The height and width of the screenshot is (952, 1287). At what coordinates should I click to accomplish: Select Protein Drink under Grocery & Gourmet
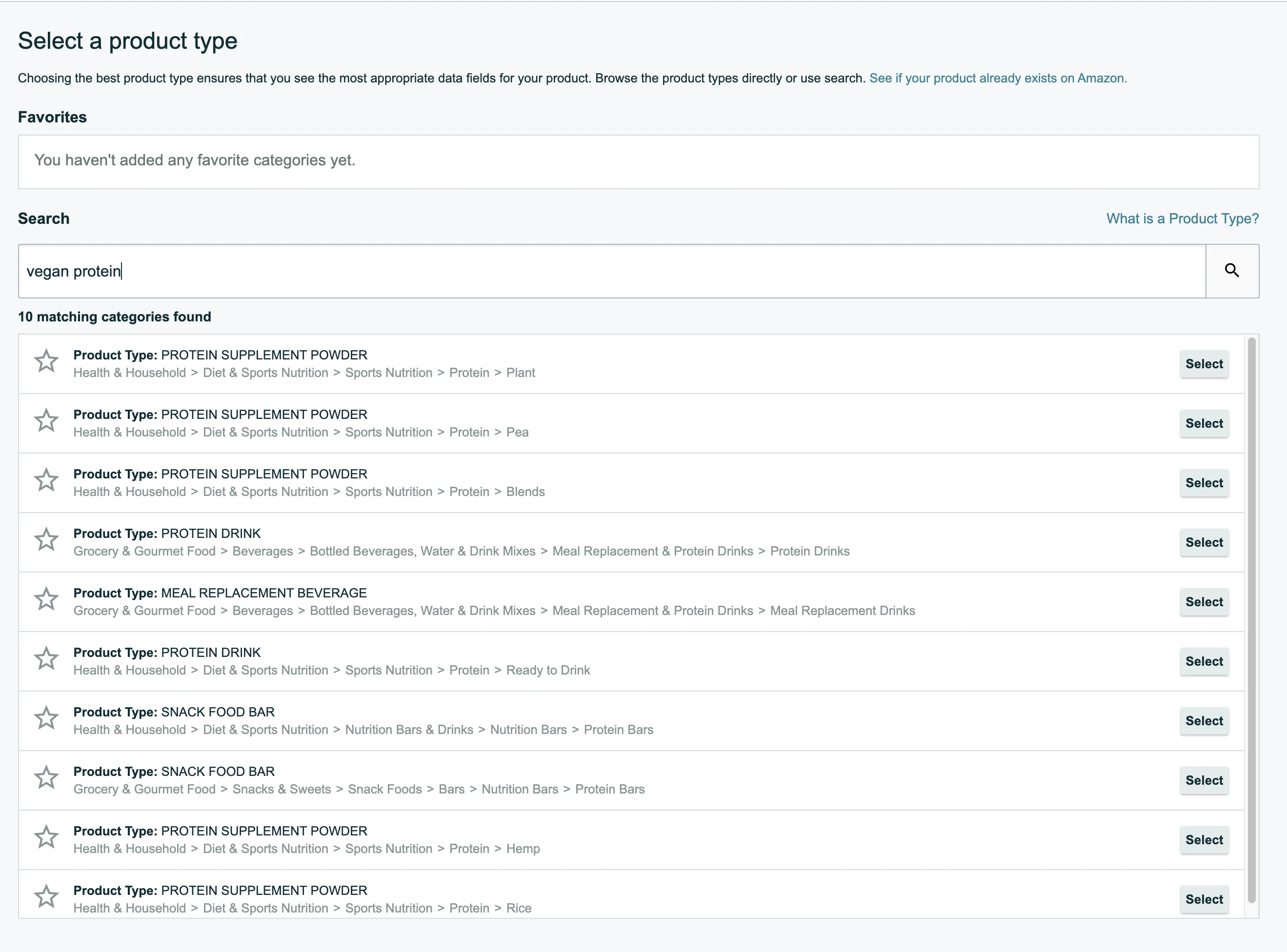pyautogui.click(x=1204, y=542)
